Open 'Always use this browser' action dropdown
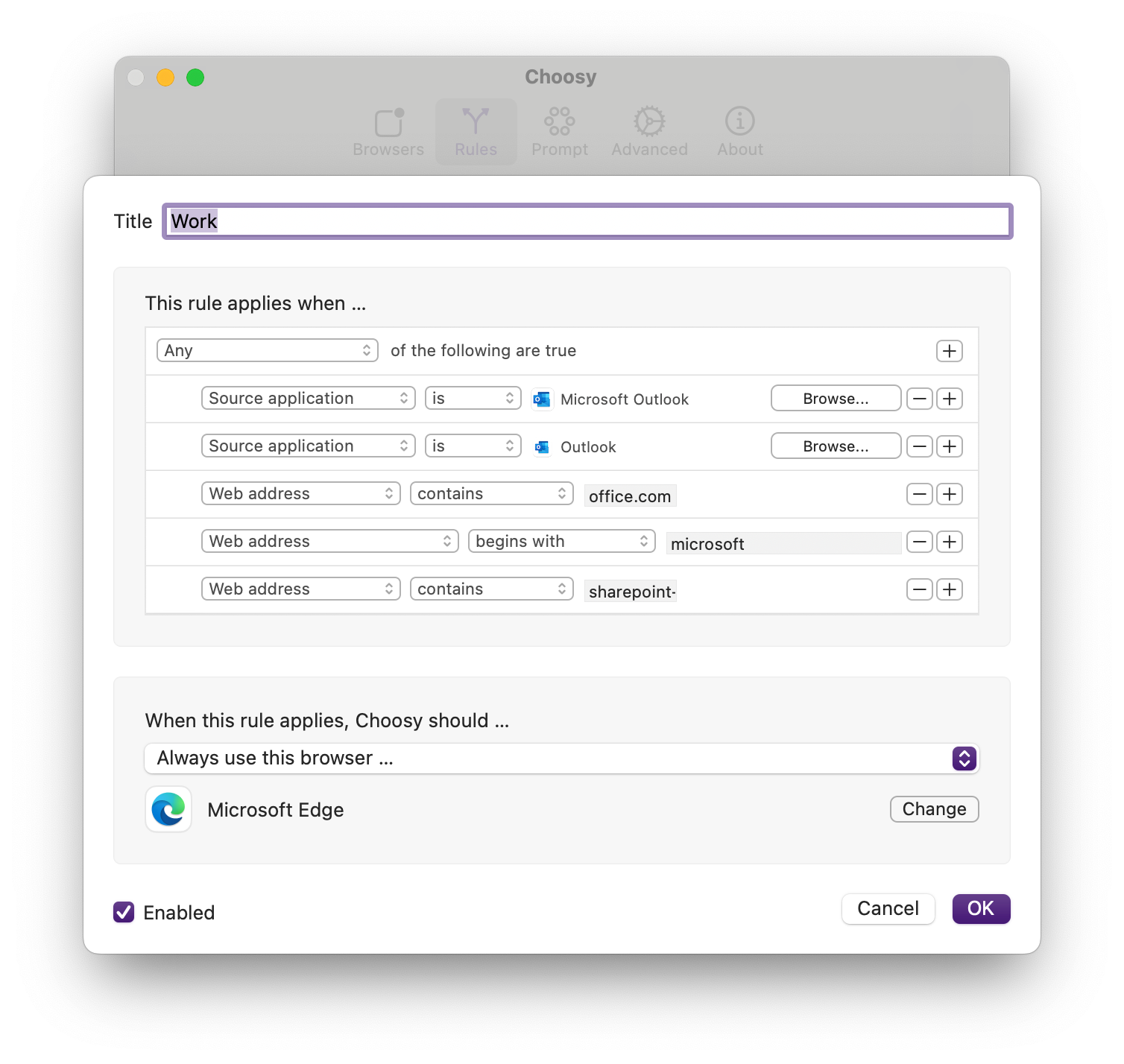1124x1064 pixels. click(561, 759)
